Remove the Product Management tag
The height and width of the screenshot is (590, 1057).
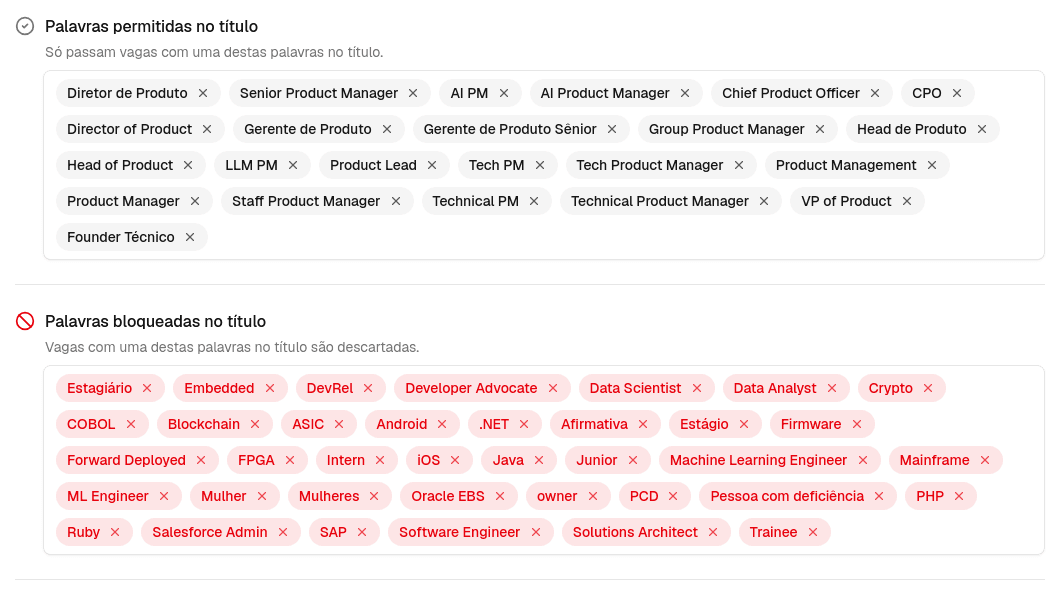coord(932,165)
